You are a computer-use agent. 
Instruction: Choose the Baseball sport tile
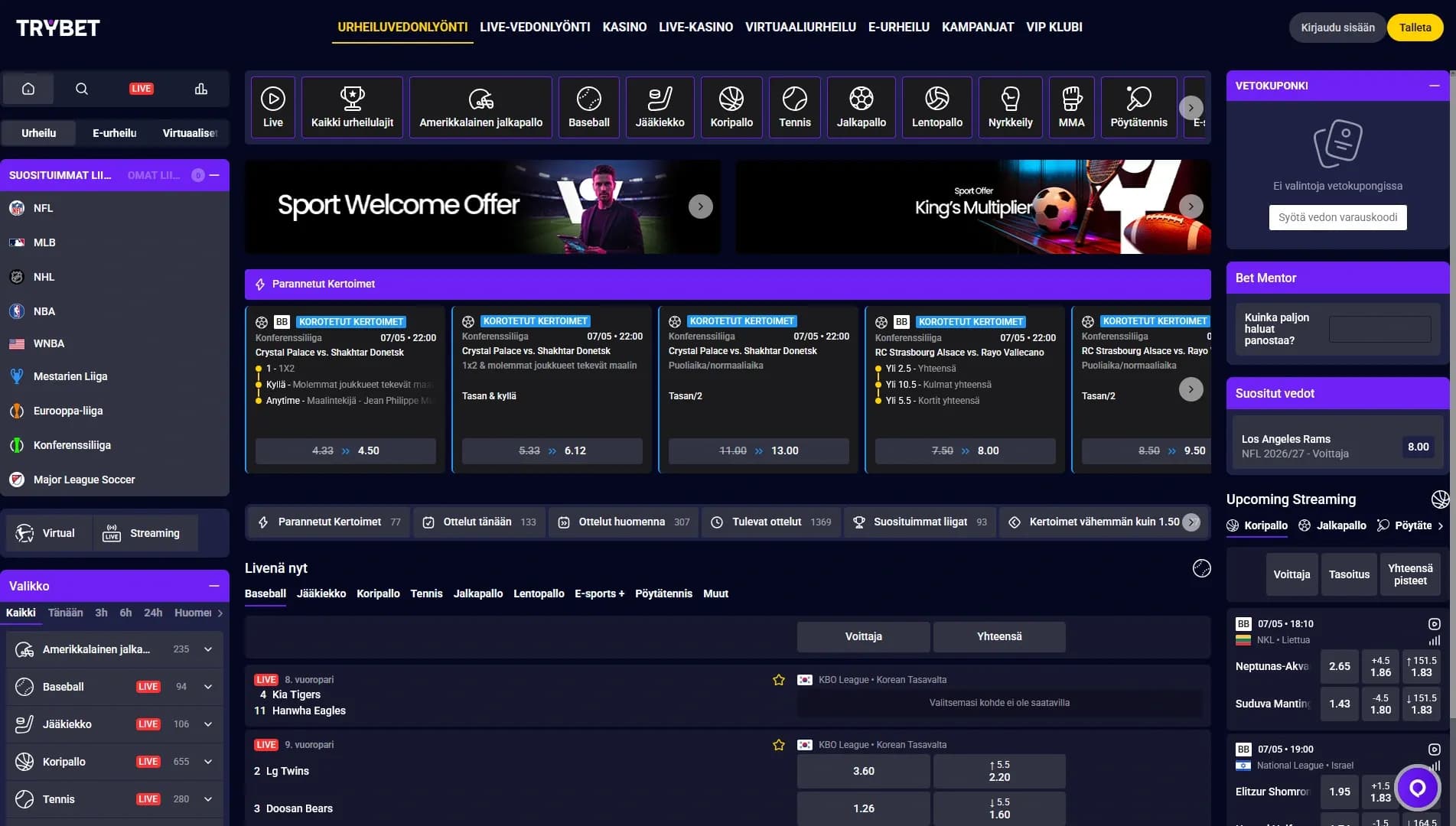click(589, 107)
